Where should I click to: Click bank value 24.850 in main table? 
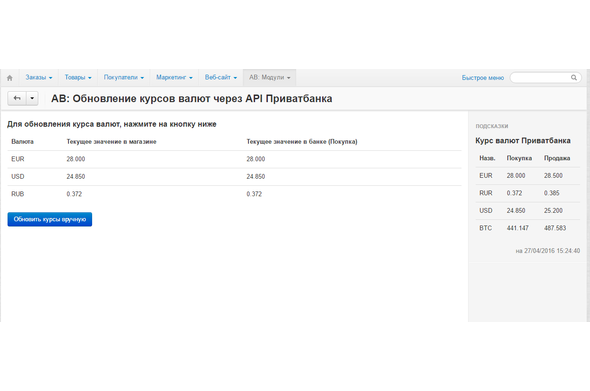pos(256,176)
